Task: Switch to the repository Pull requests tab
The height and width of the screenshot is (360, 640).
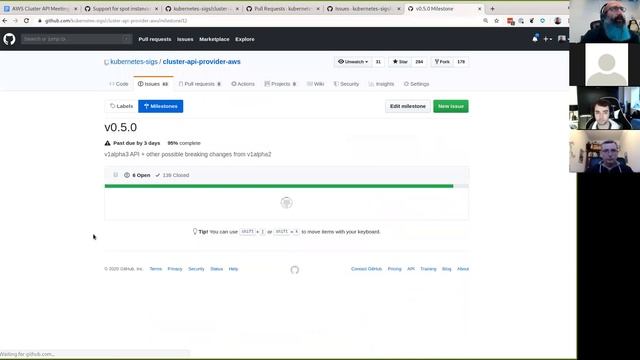Action: coord(200,84)
